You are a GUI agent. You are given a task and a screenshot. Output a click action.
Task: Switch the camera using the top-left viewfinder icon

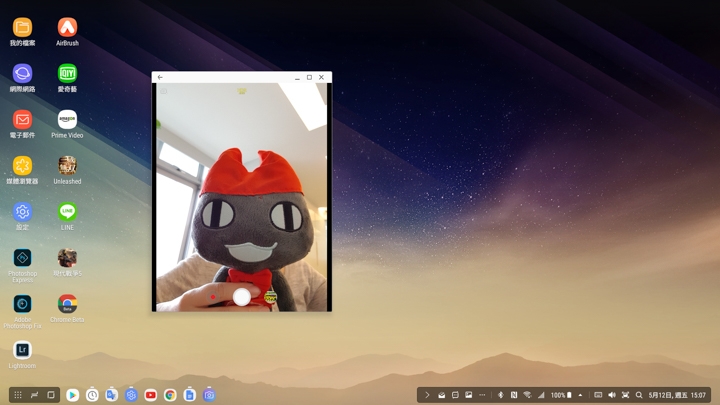(163, 91)
